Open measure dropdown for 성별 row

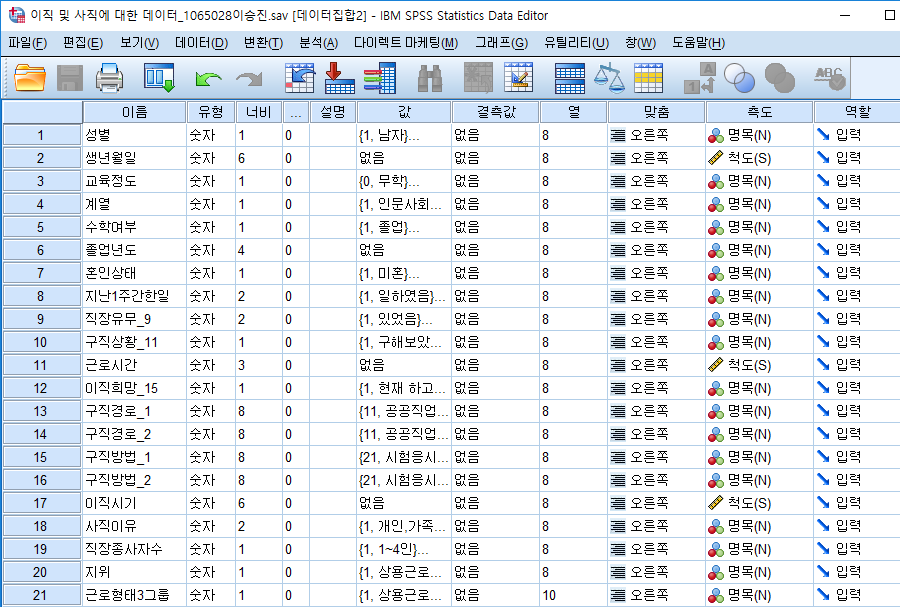756,135
